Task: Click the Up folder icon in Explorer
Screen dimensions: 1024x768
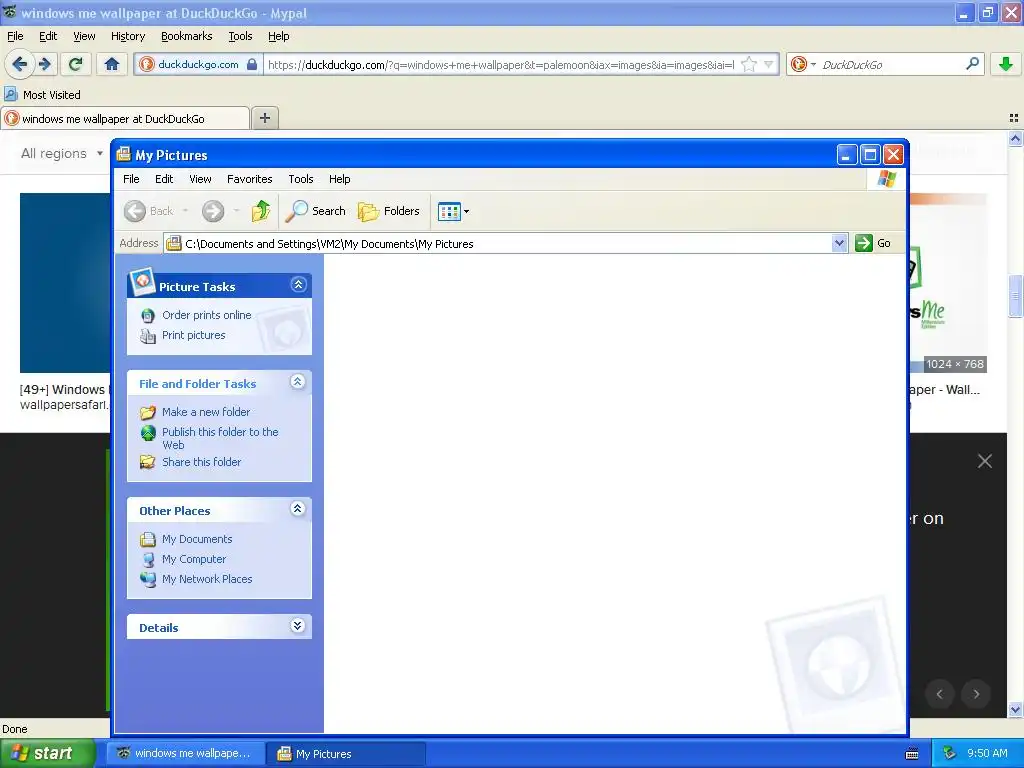Action: [x=261, y=211]
